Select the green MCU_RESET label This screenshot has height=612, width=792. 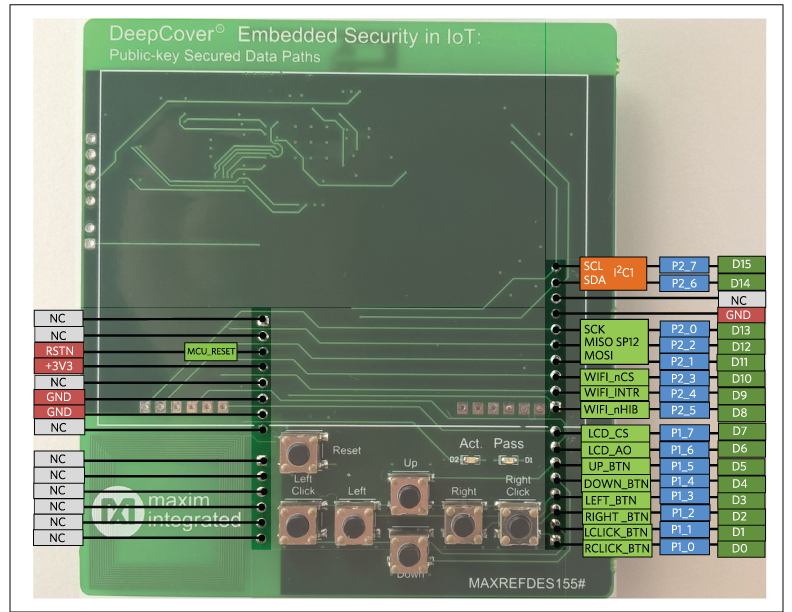(x=212, y=351)
